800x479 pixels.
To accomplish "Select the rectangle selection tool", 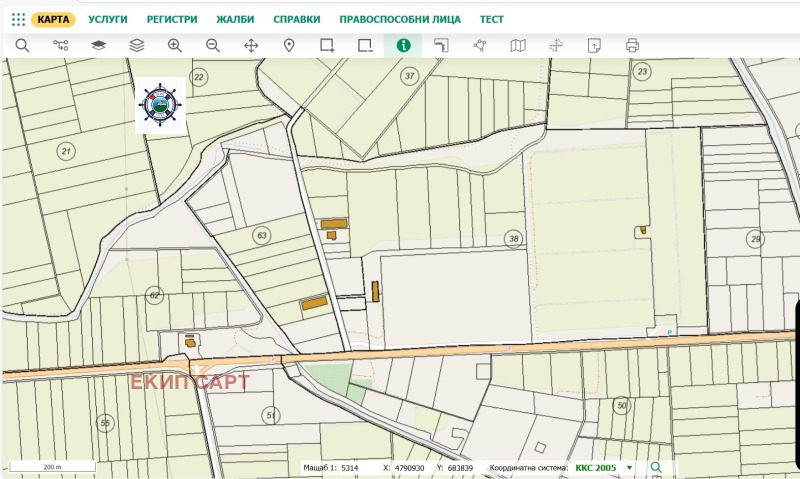I will pyautogui.click(x=327, y=45).
